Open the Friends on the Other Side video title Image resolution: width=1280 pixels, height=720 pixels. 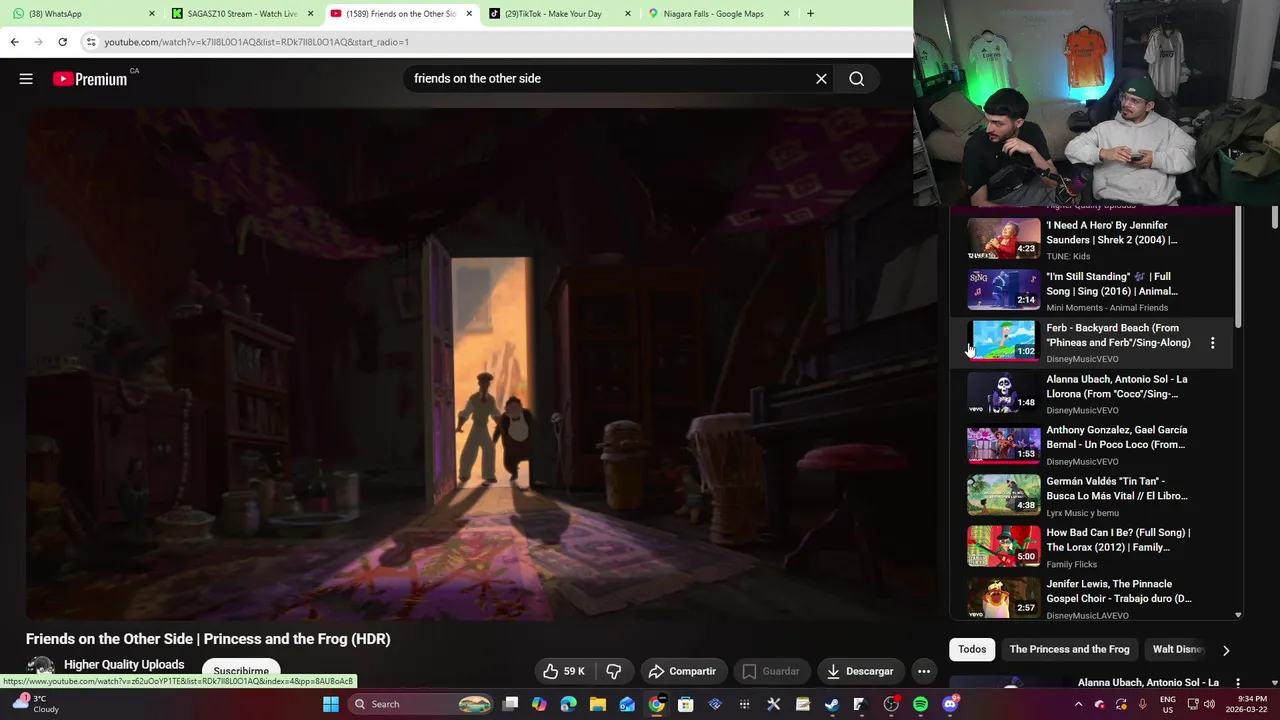(x=208, y=639)
